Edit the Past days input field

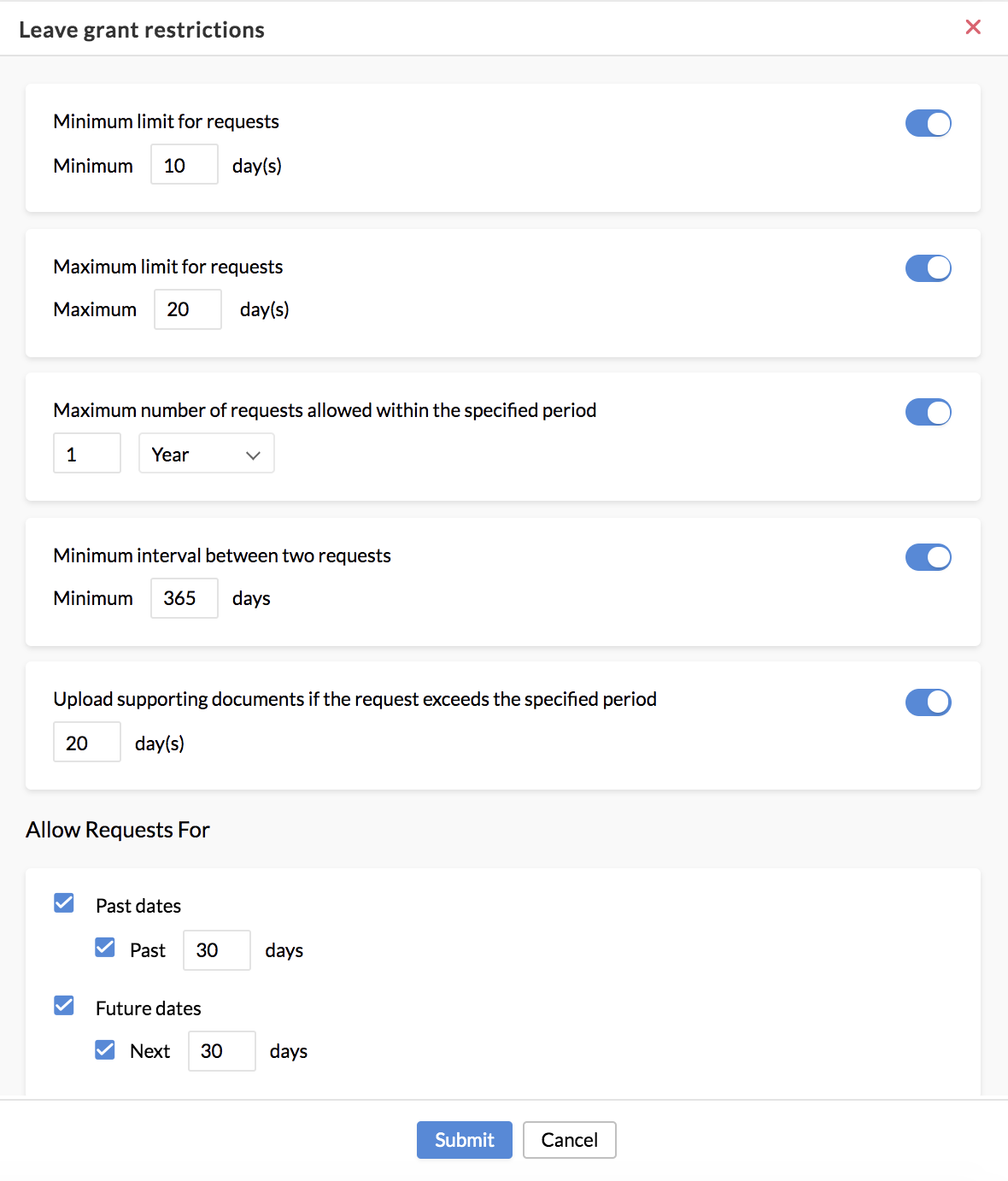click(x=216, y=950)
